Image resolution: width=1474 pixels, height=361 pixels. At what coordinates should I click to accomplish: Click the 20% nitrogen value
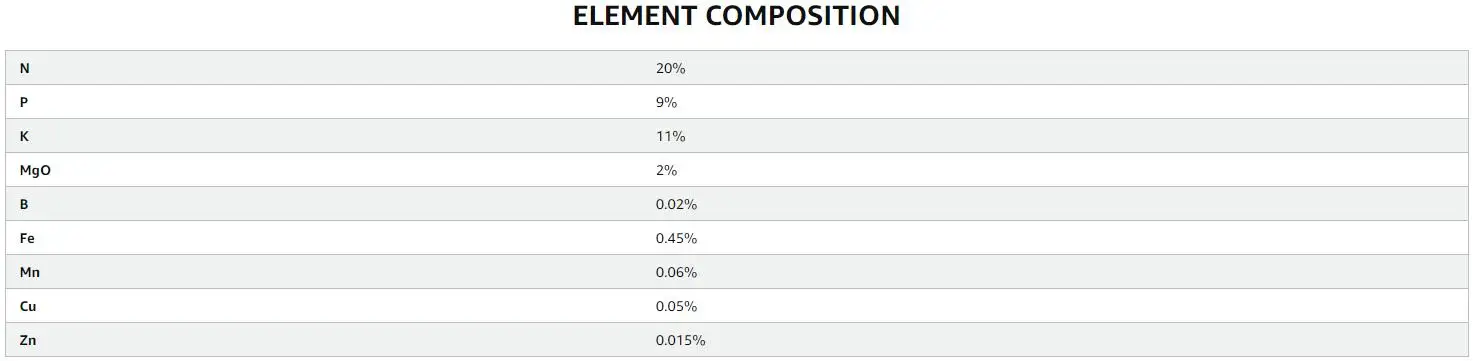coord(670,68)
